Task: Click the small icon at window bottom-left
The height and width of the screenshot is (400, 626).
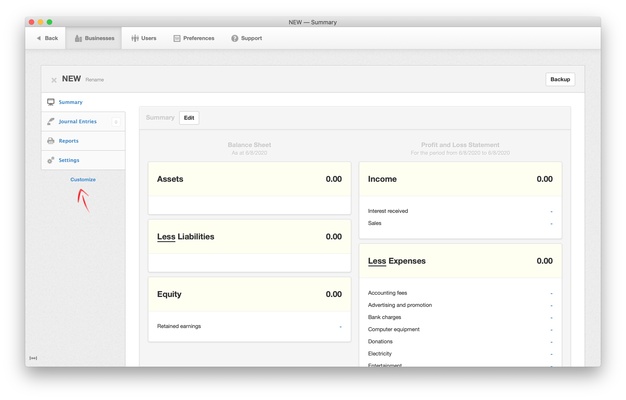Action: pos(33,358)
